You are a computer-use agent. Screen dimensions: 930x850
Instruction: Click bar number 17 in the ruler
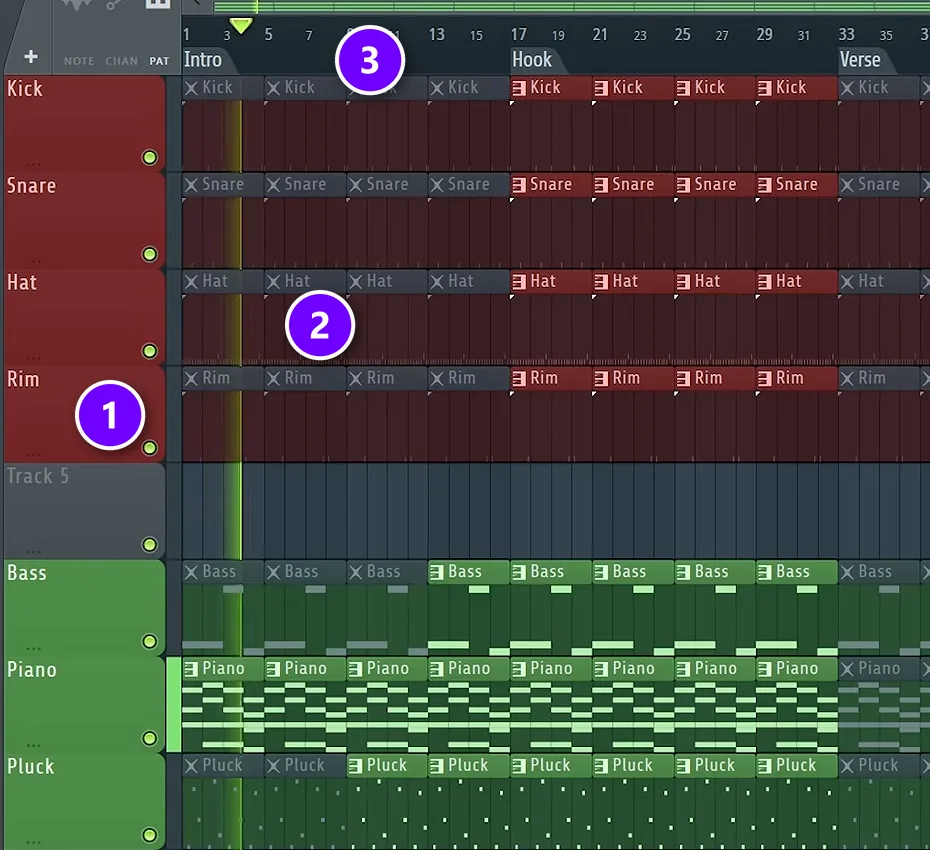click(x=518, y=34)
